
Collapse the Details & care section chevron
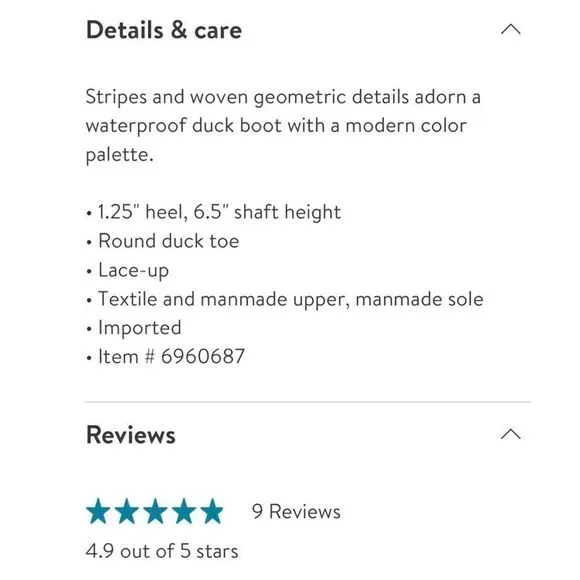point(510,29)
